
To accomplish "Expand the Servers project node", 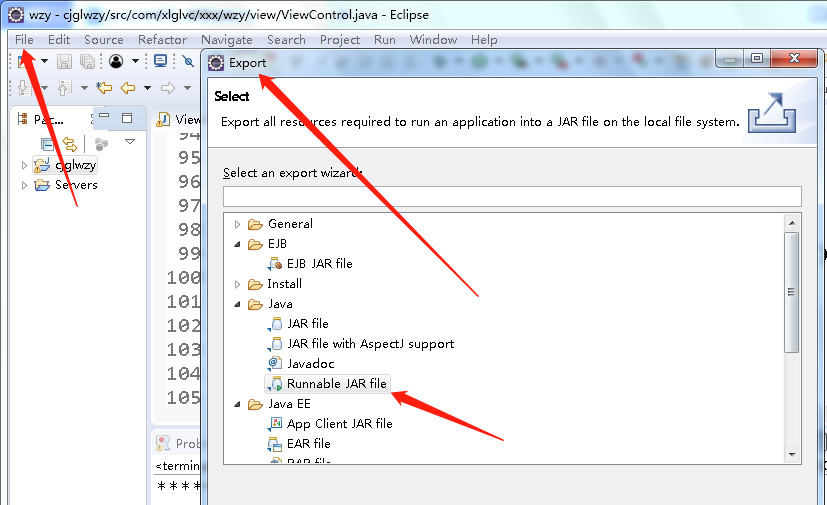I will click(24, 185).
